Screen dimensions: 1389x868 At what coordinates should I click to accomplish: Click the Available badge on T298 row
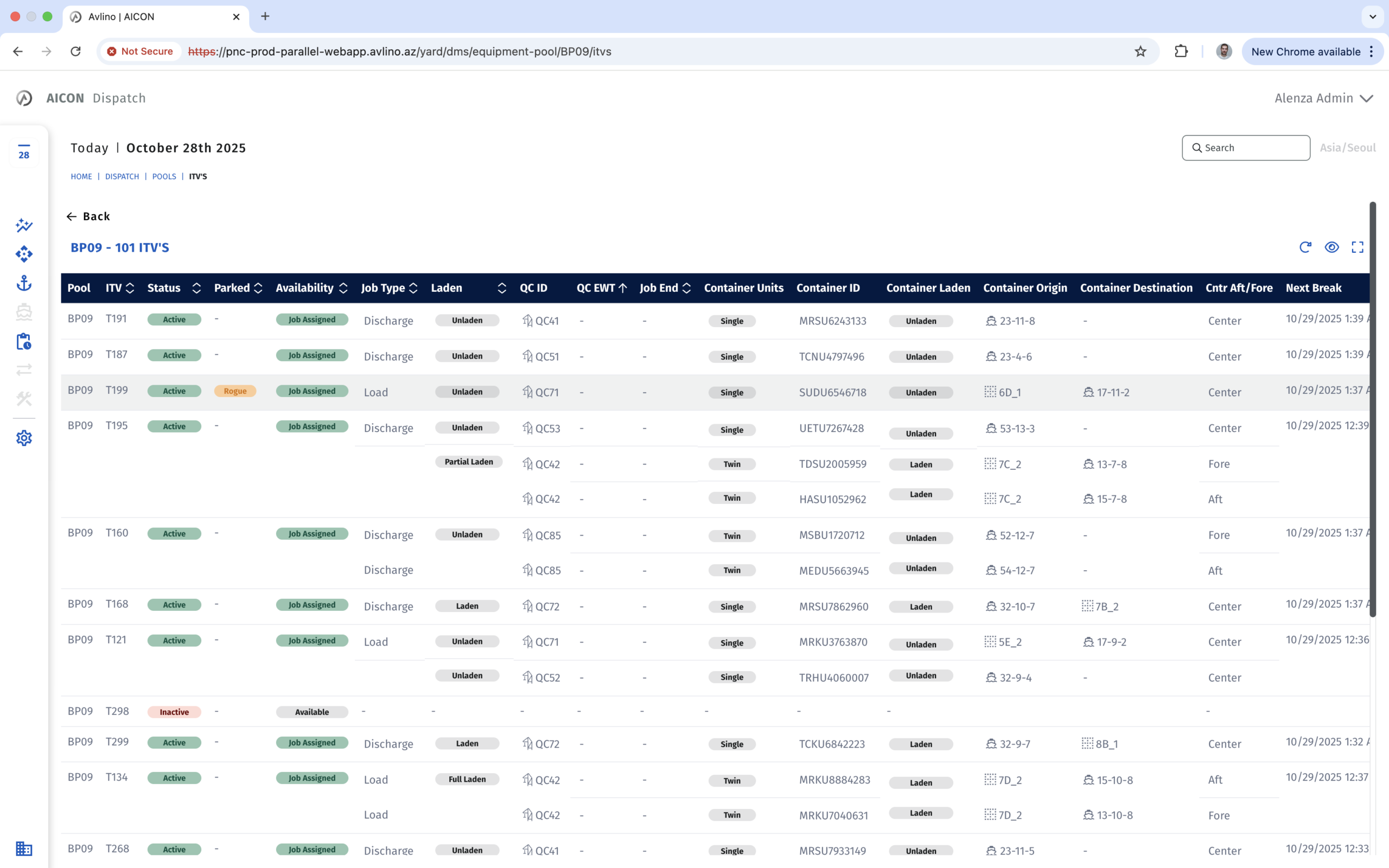(x=311, y=712)
